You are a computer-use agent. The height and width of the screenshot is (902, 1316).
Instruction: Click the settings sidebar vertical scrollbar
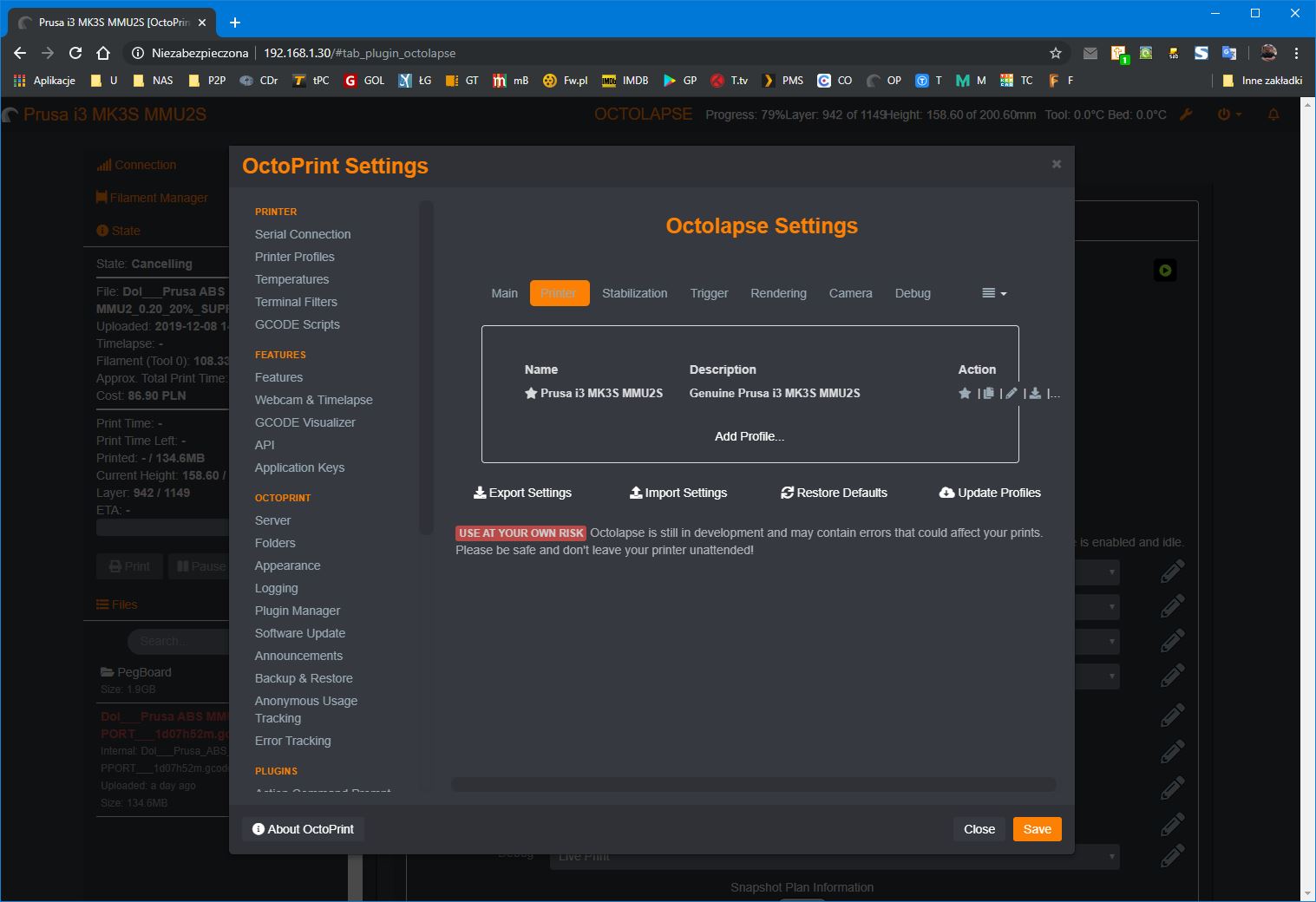click(x=426, y=368)
